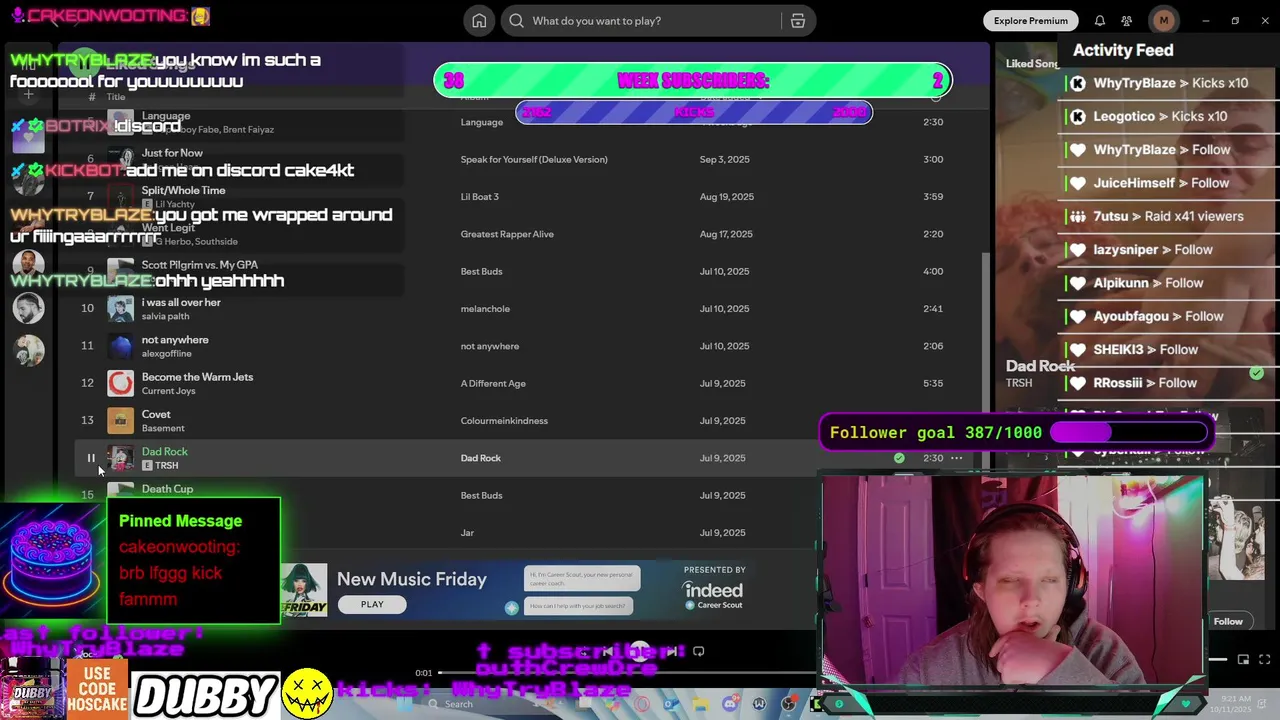Open File Explorer from the taskbar
This screenshot has height=720, width=1280.
pos(700,704)
